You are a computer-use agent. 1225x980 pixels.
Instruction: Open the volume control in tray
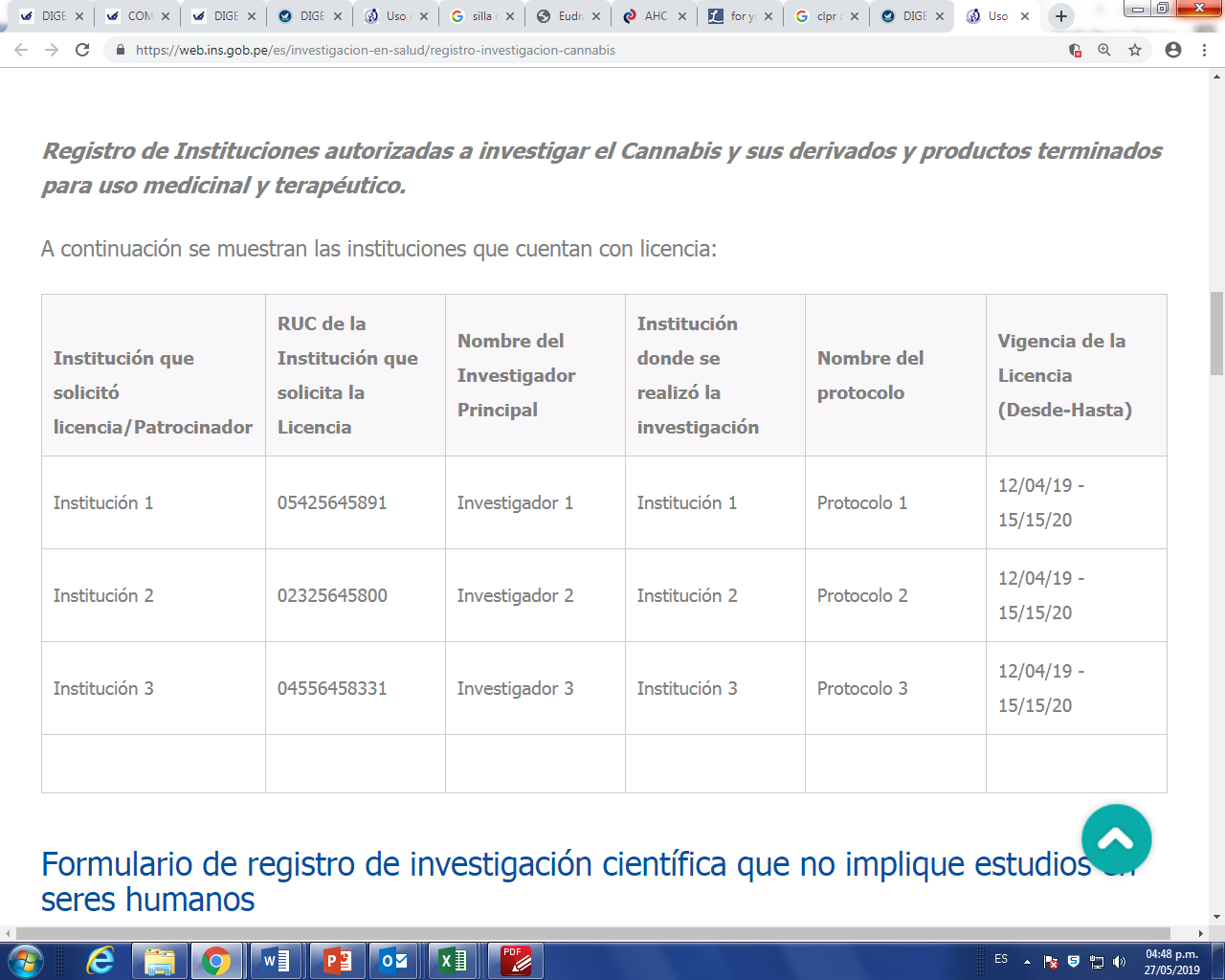point(1119,961)
